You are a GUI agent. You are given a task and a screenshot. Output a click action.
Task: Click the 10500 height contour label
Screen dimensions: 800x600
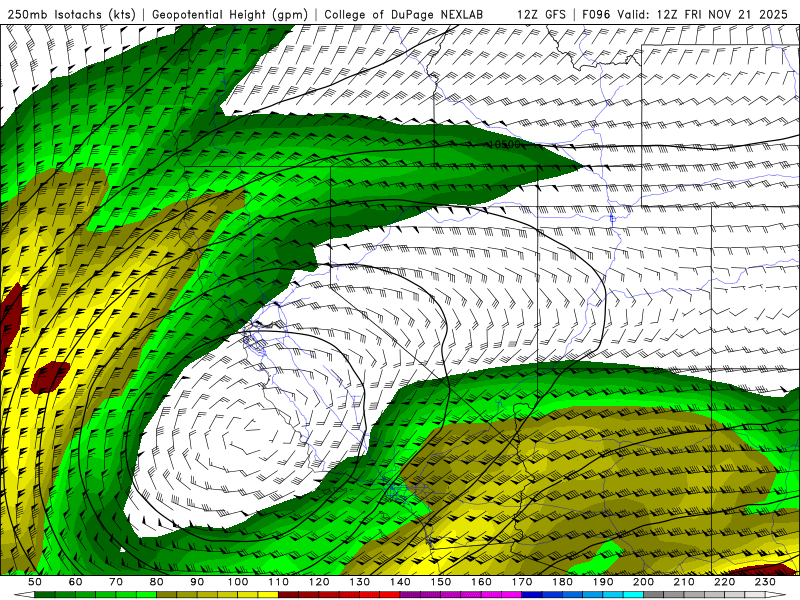point(505,144)
